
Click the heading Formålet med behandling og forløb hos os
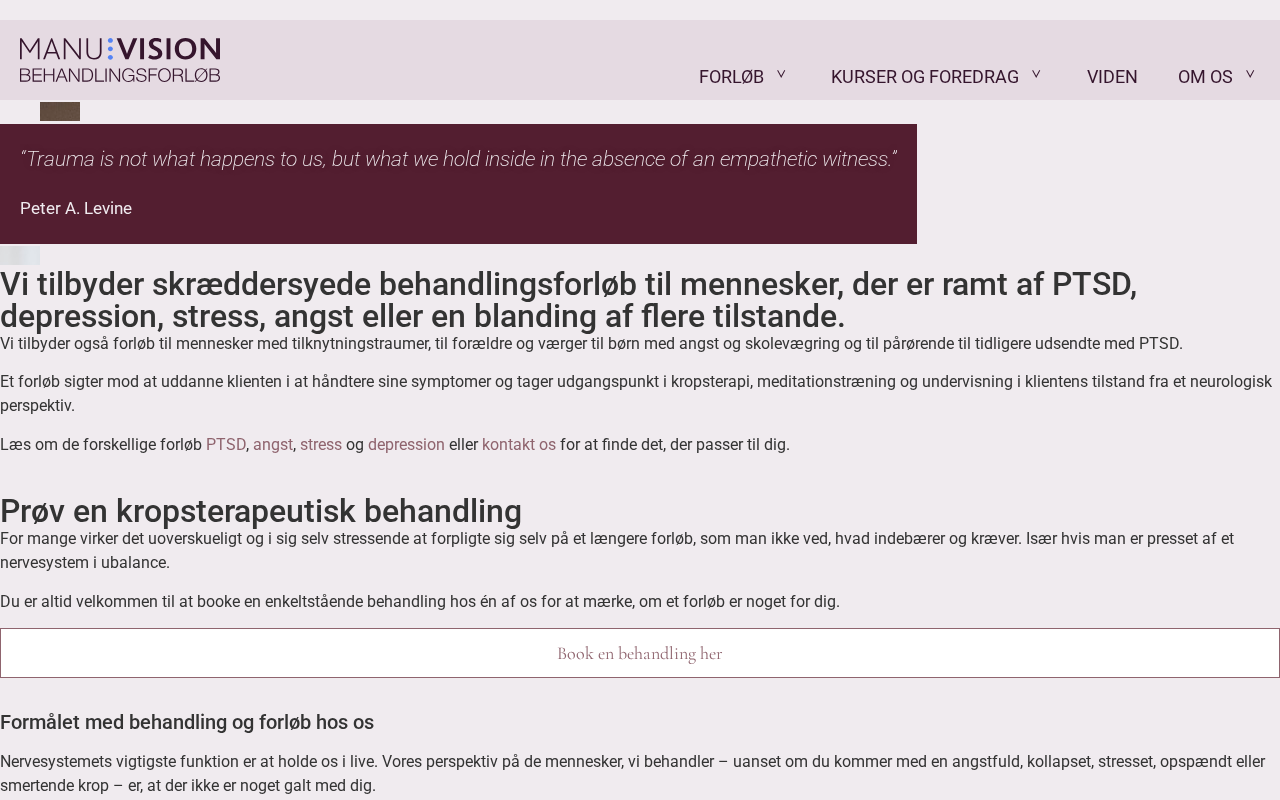tap(187, 722)
